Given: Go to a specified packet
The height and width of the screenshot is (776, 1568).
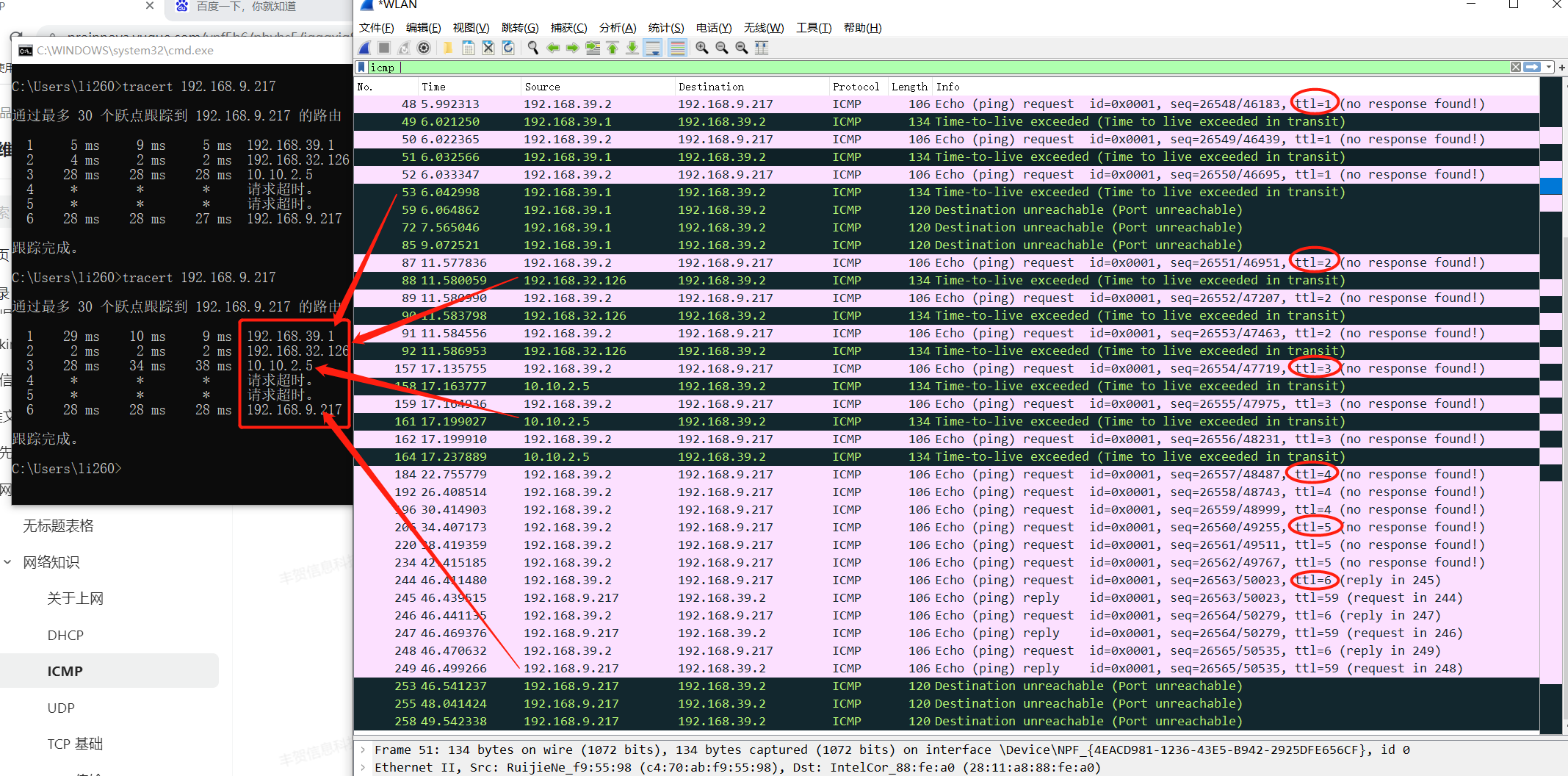Looking at the screenshot, I should [x=593, y=48].
